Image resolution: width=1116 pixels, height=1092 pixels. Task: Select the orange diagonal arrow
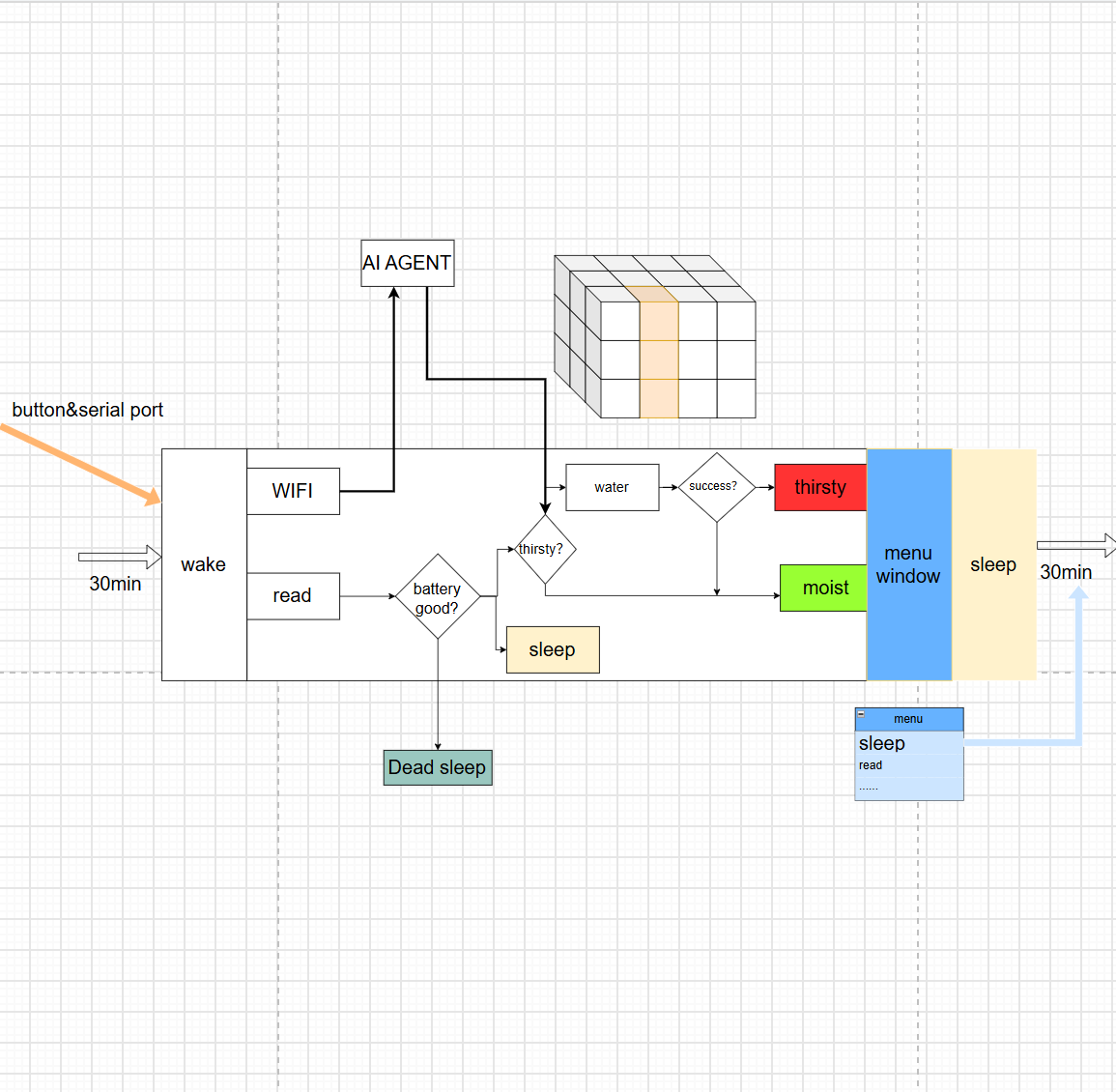tap(80, 465)
